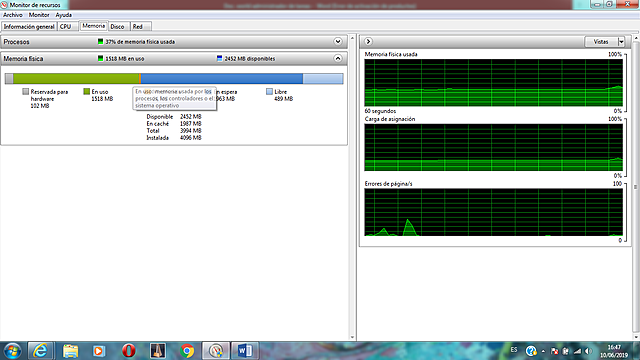
Task: Click the power battery tray icon
Action: pyautogui.click(x=565, y=351)
